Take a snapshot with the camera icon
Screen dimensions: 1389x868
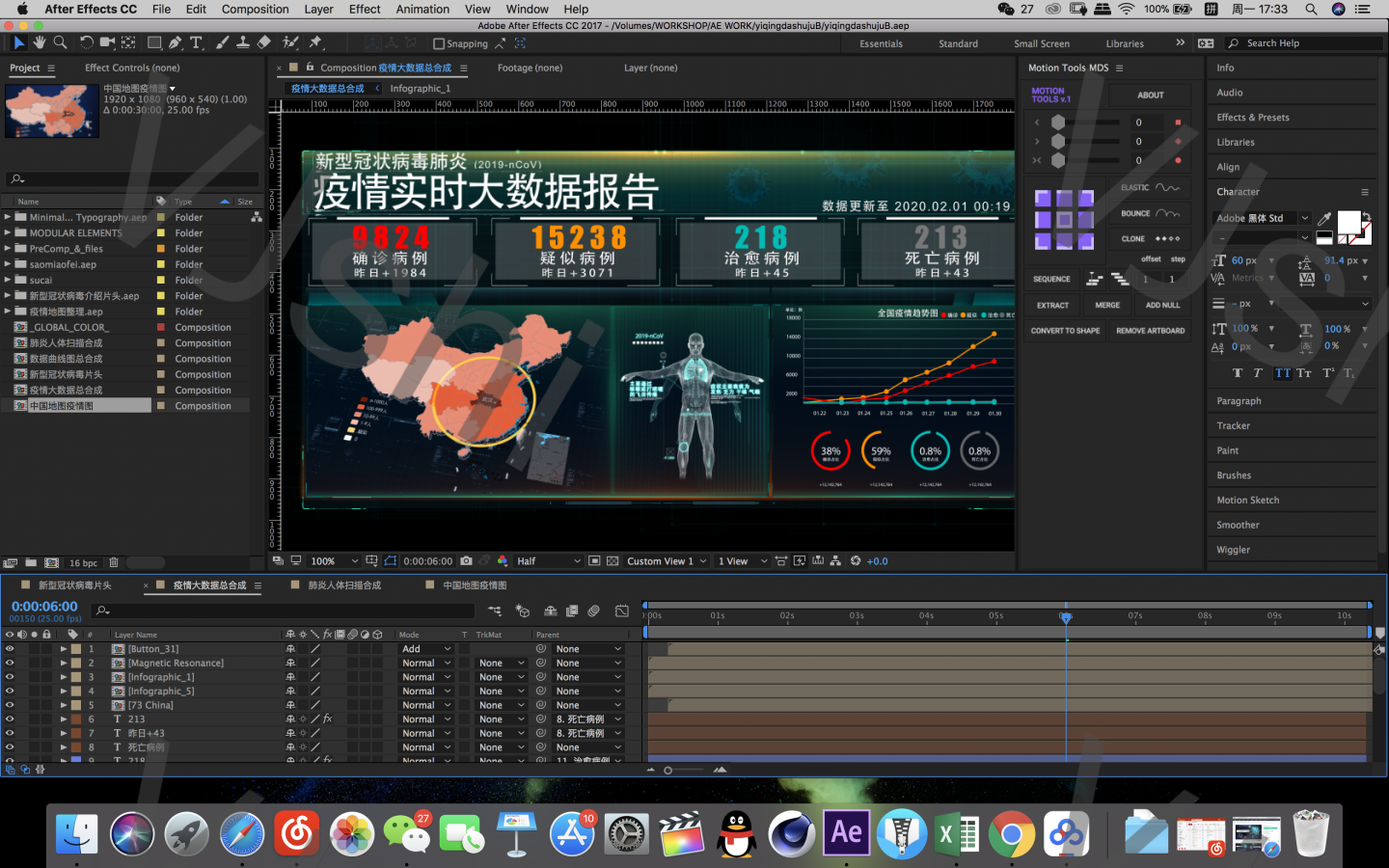[467, 560]
